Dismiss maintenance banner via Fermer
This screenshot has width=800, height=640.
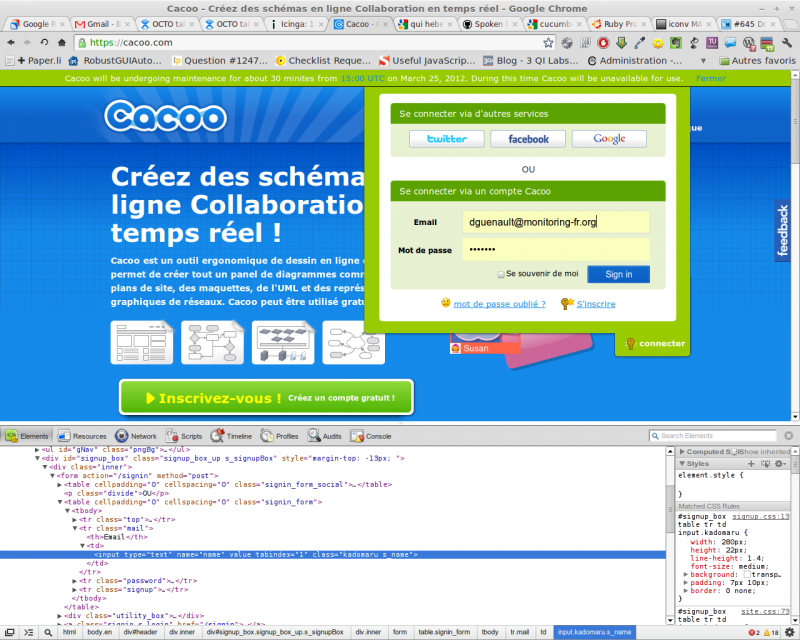coord(711,78)
